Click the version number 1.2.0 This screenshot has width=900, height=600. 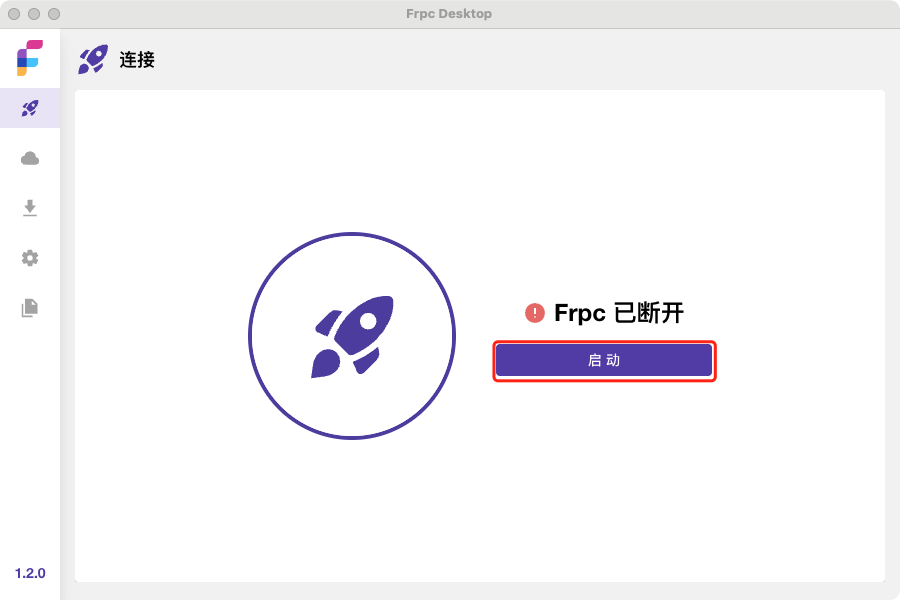30,573
